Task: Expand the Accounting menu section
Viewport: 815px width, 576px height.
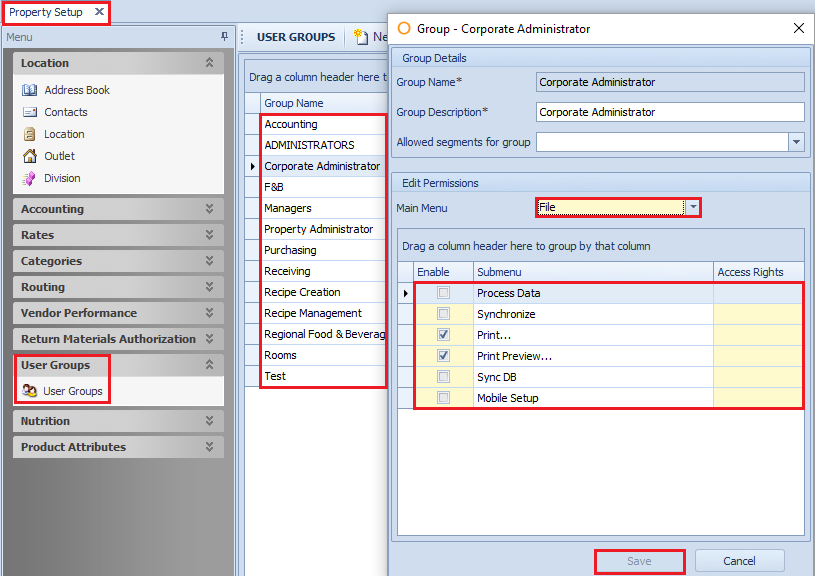Action: [209, 209]
